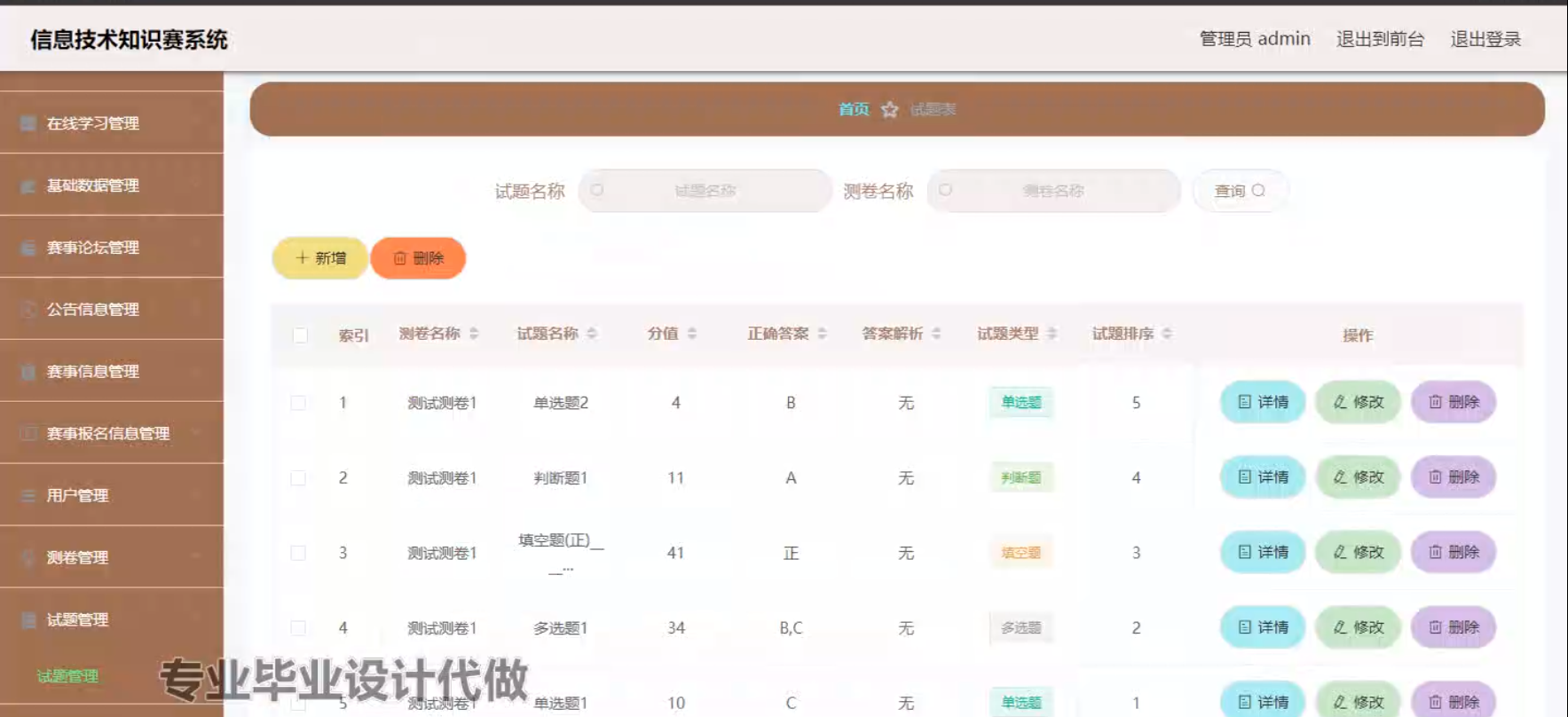
Task: Click 管理员 admin in header
Action: pos(1255,38)
